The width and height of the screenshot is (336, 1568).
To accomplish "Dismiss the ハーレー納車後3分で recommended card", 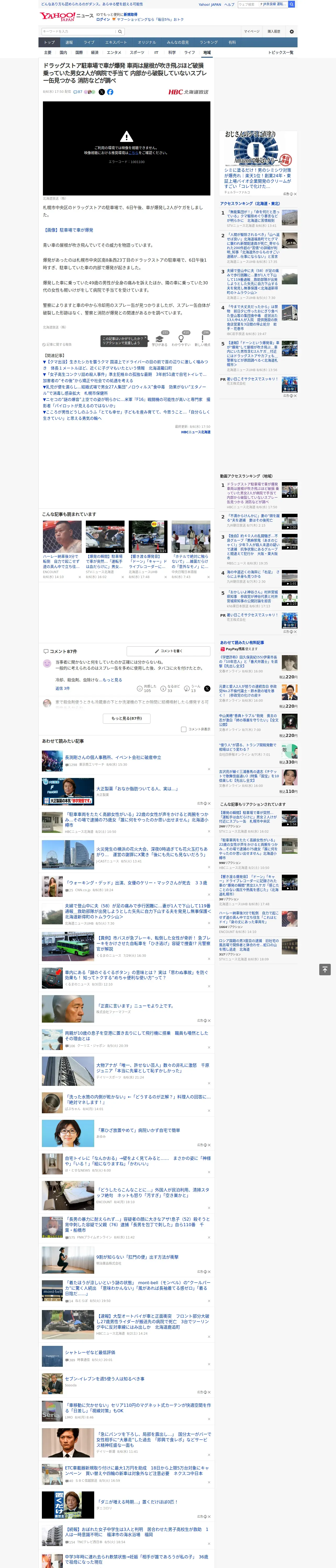I will [80, 577].
